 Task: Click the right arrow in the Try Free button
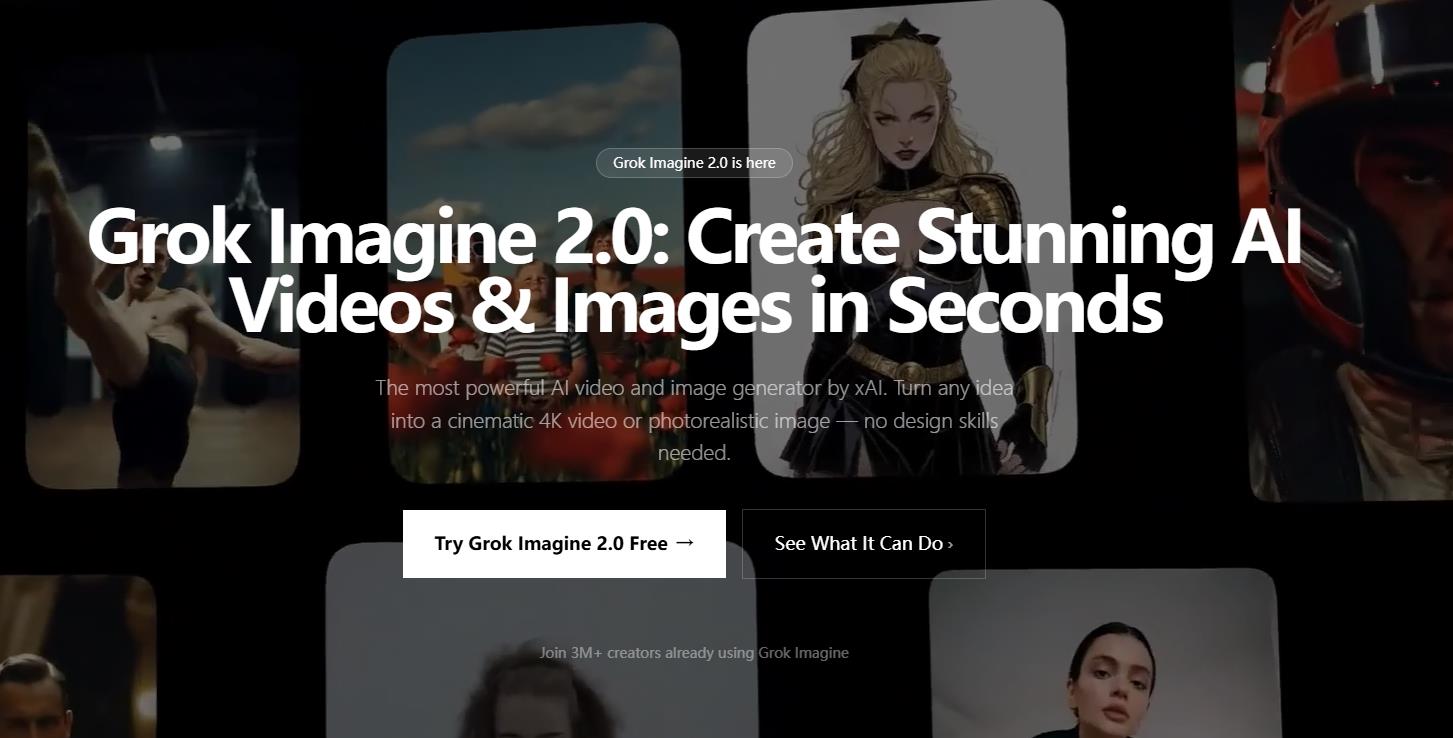(x=685, y=543)
